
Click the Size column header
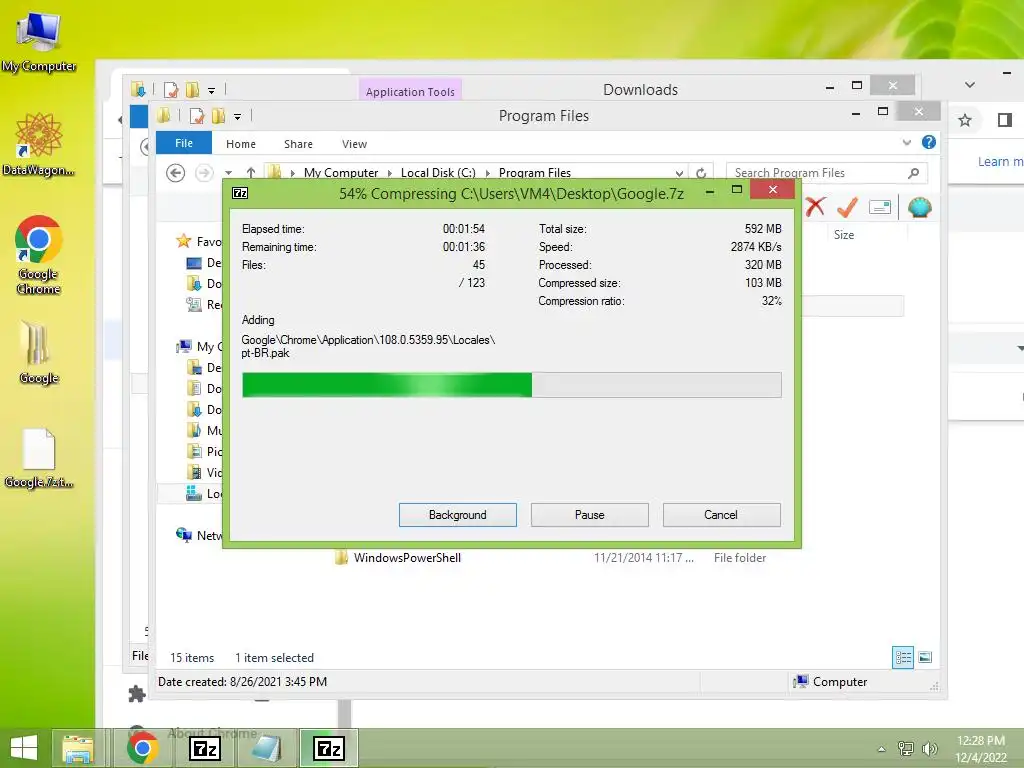[843, 234]
